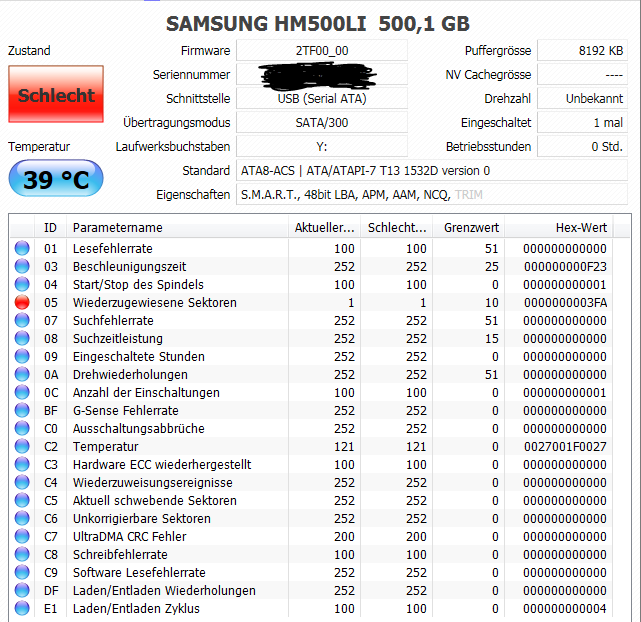Click the current value 121 in Temperatur row
The image size is (641, 622).
click(x=344, y=446)
